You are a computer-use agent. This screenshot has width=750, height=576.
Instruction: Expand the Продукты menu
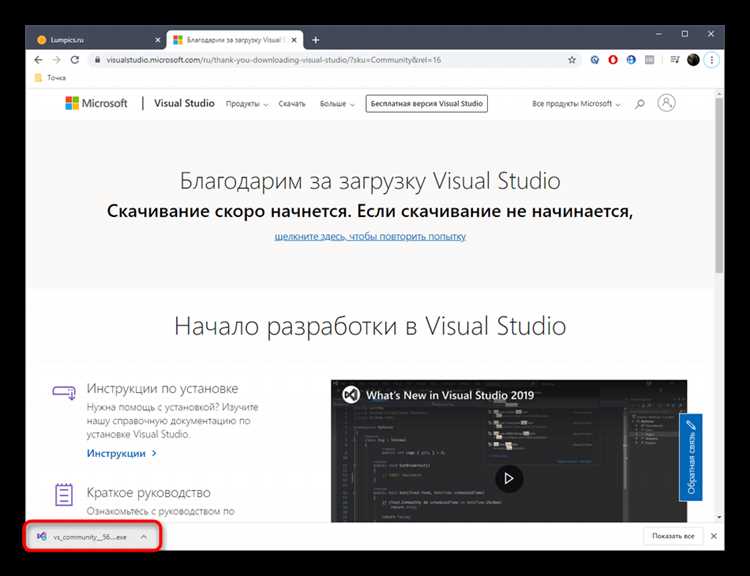(x=247, y=104)
